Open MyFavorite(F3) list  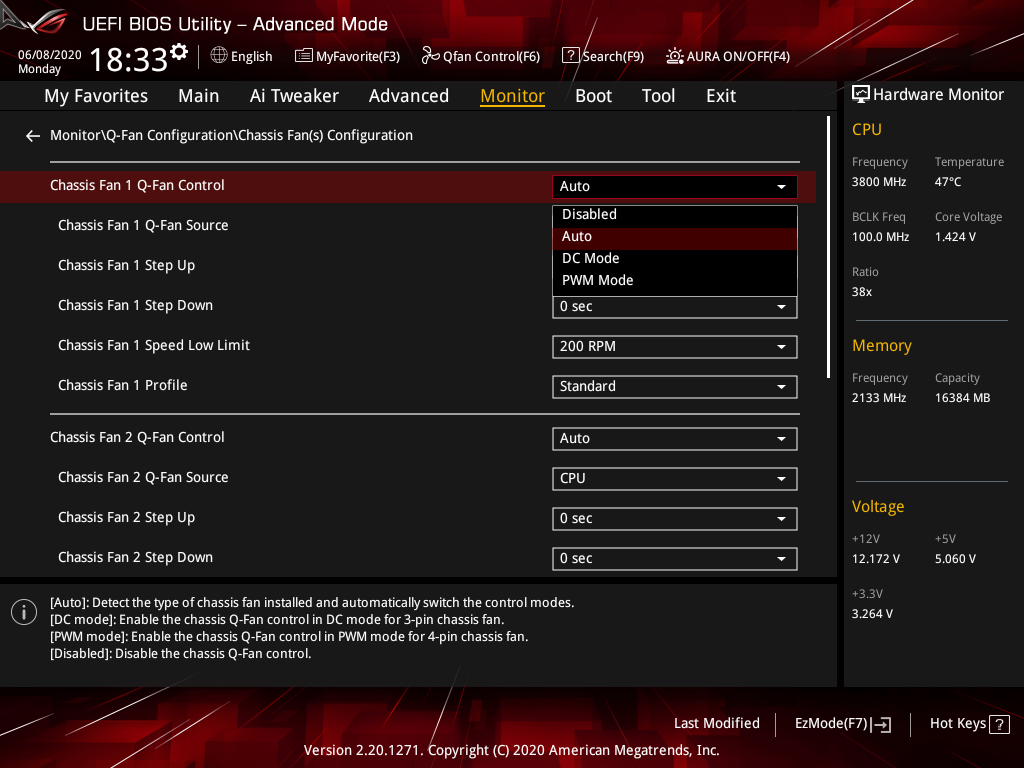pos(347,56)
